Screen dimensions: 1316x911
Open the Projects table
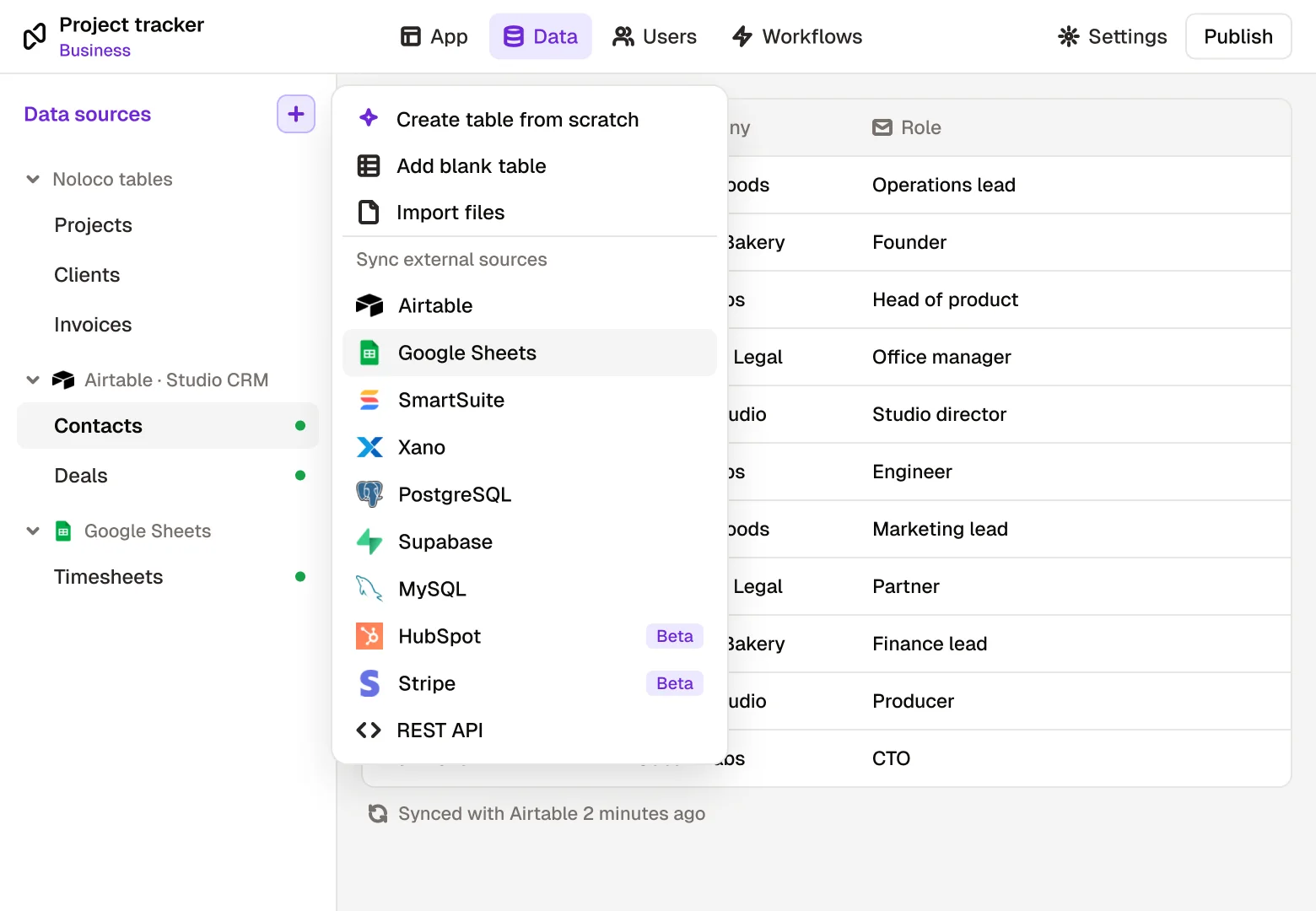pyautogui.click(x=168, y=225)
